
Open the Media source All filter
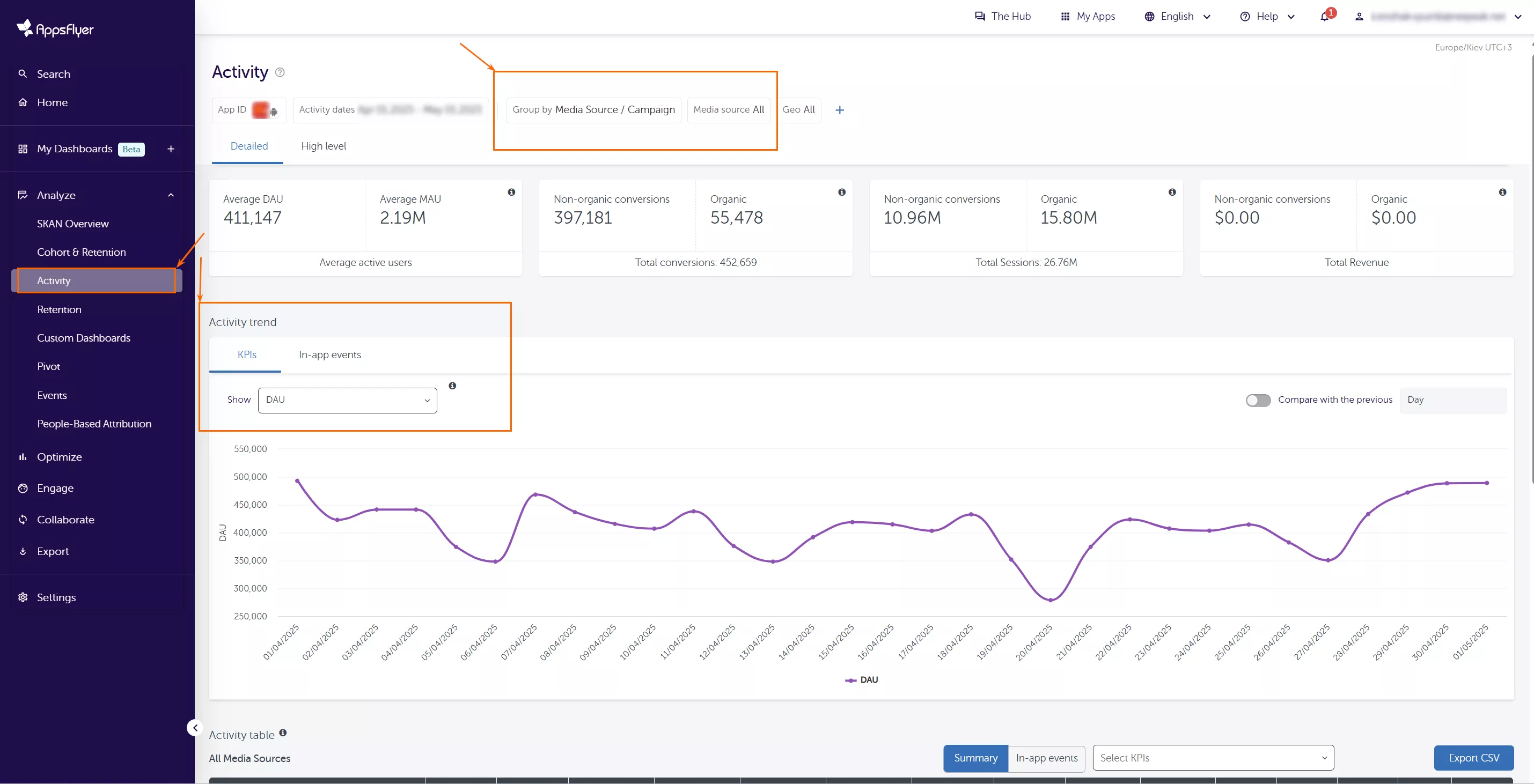tap(728, 110)
